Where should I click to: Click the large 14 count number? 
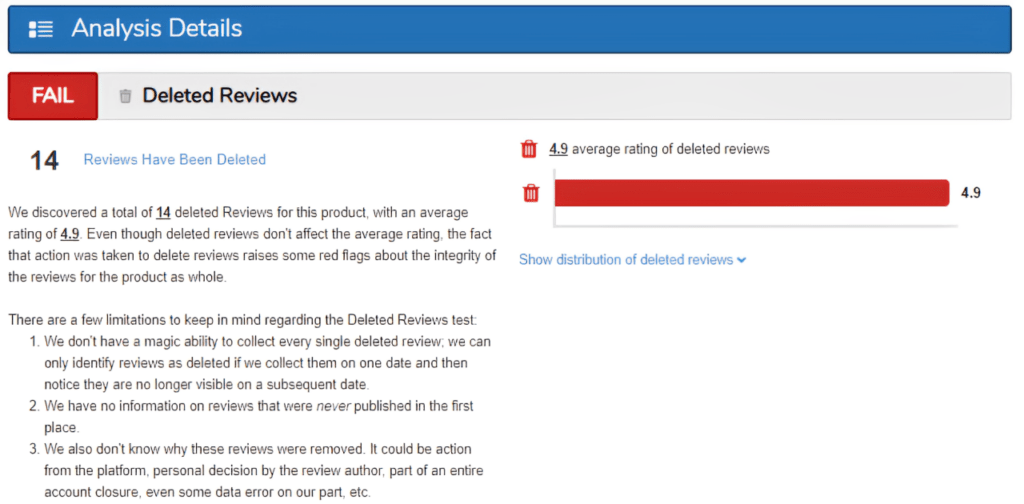pos(44,160)
